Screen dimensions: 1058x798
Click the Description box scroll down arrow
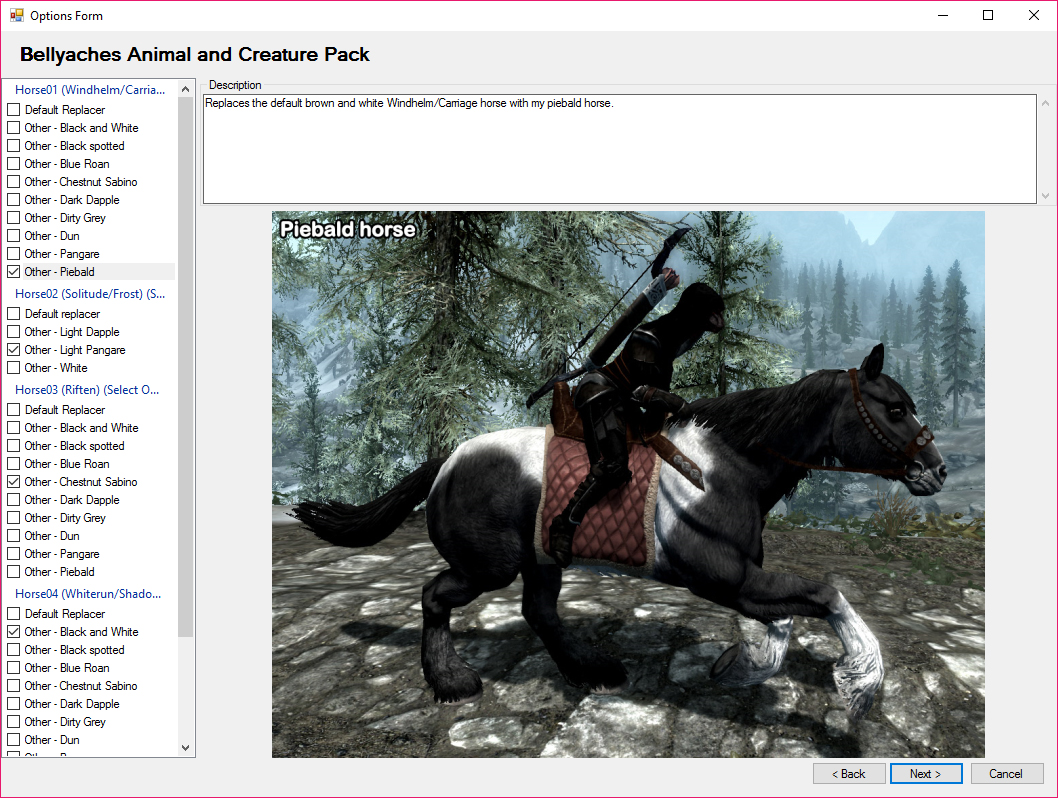[x=1045, y=196]
